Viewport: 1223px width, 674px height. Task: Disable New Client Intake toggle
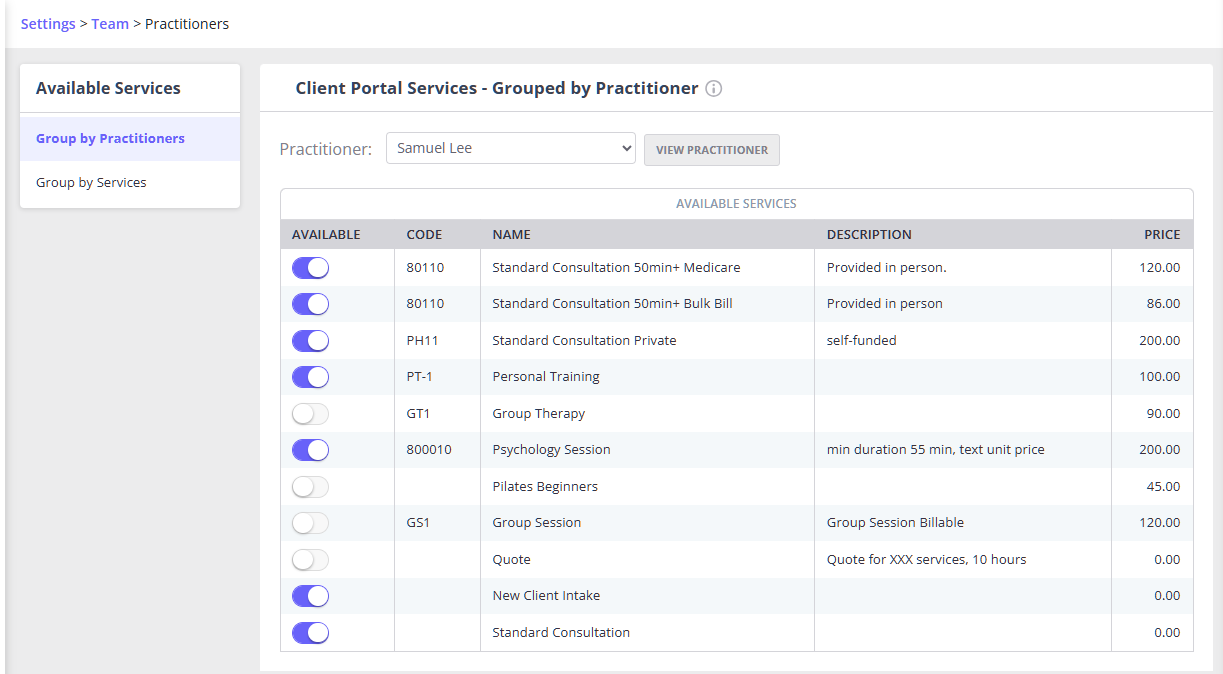click(x=310, y=596)
